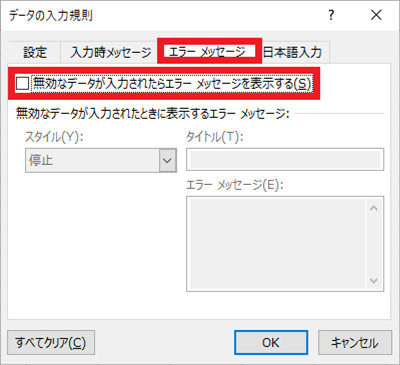Screen dimensions: 400x365
Task: Click the text area scroll down arrow
Action: click(374, 280)
